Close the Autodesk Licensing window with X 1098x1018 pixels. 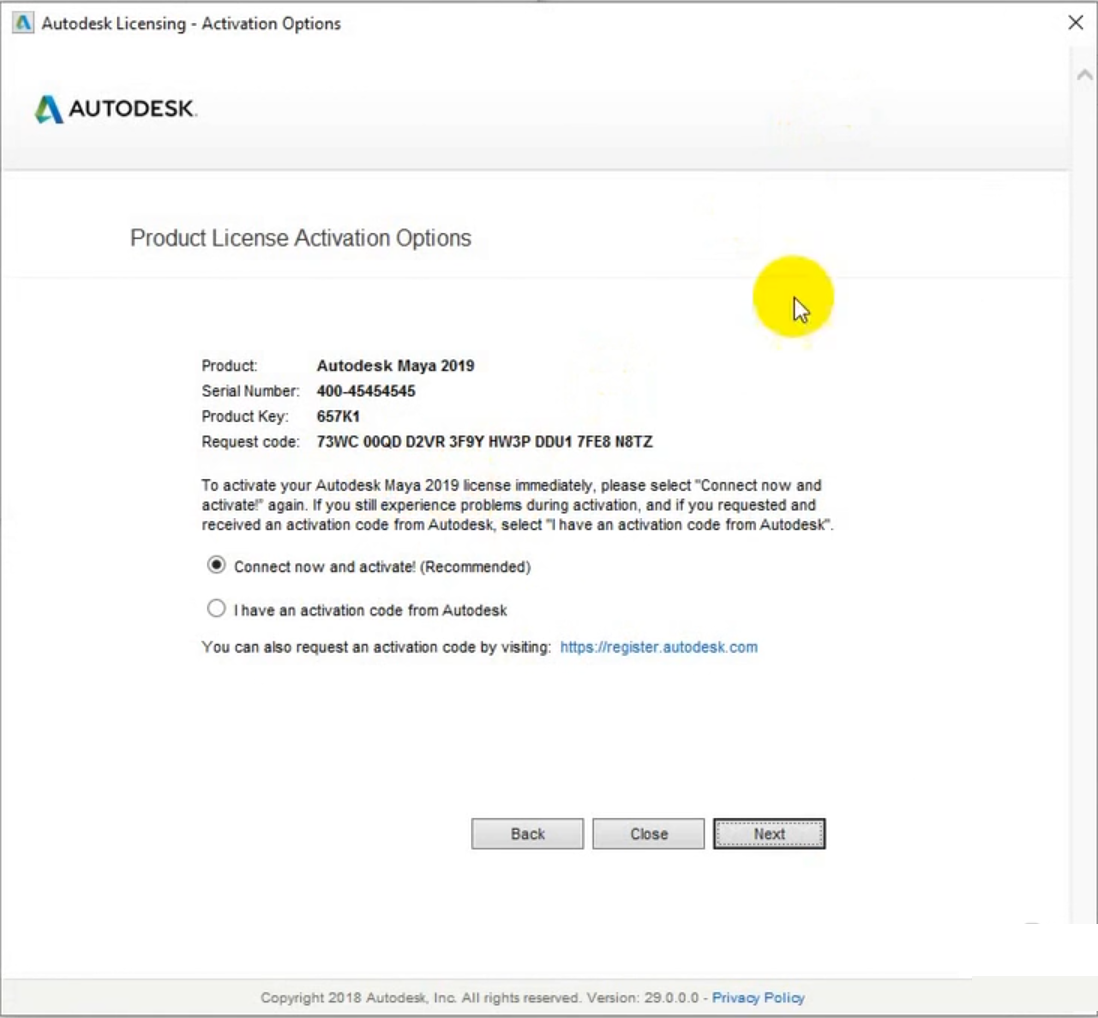(x=1075, y=23)
